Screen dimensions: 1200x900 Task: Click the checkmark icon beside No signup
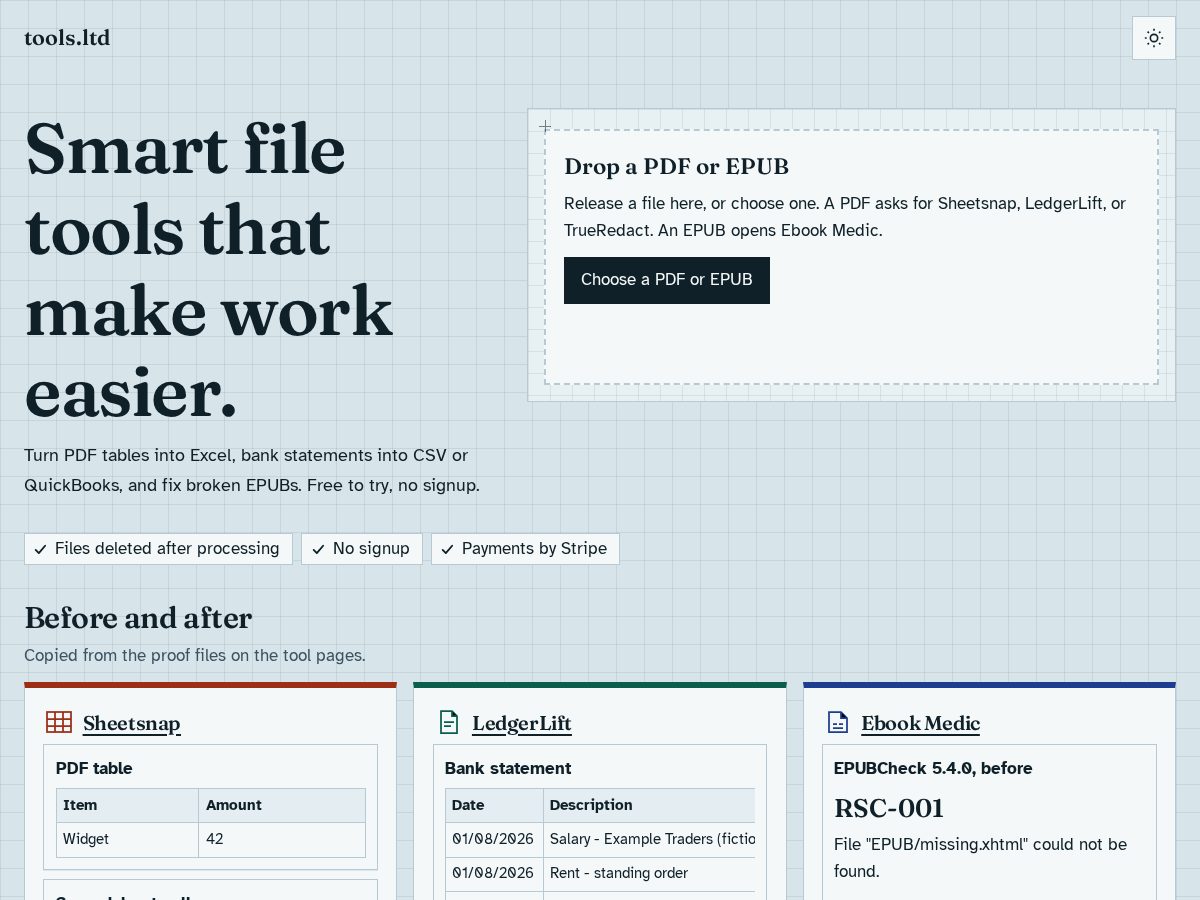pyautogui.click(x=318, y=549)
